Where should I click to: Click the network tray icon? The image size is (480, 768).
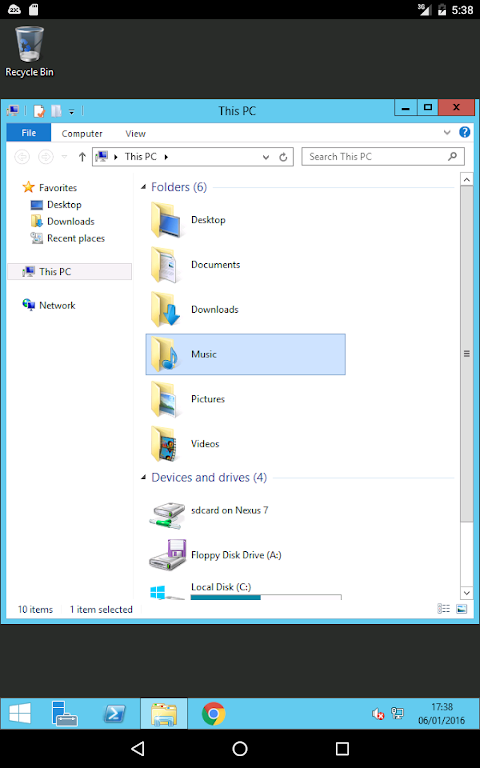click(x=397, y=714)
